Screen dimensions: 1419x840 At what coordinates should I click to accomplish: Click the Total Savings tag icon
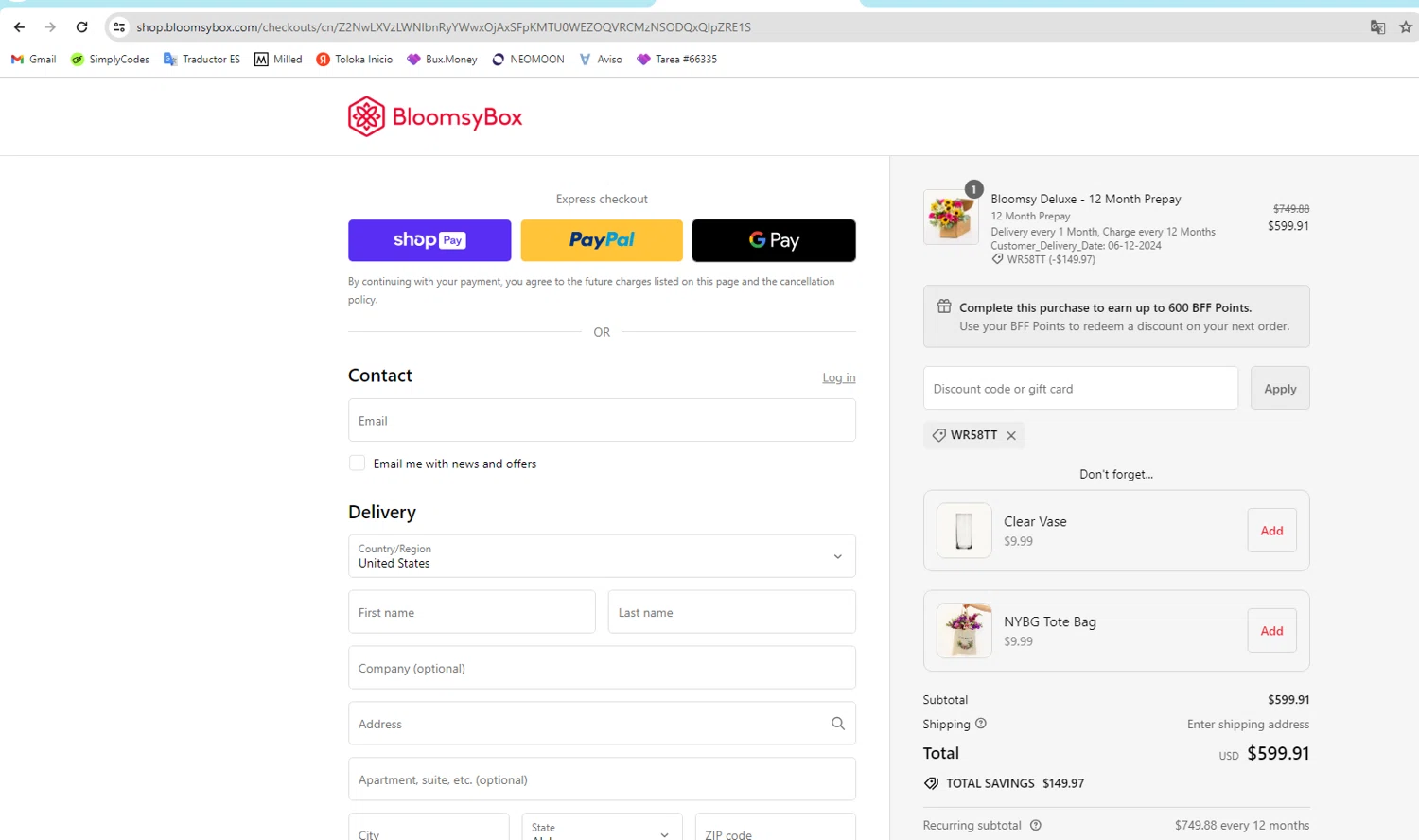click(x=932, y=783)
